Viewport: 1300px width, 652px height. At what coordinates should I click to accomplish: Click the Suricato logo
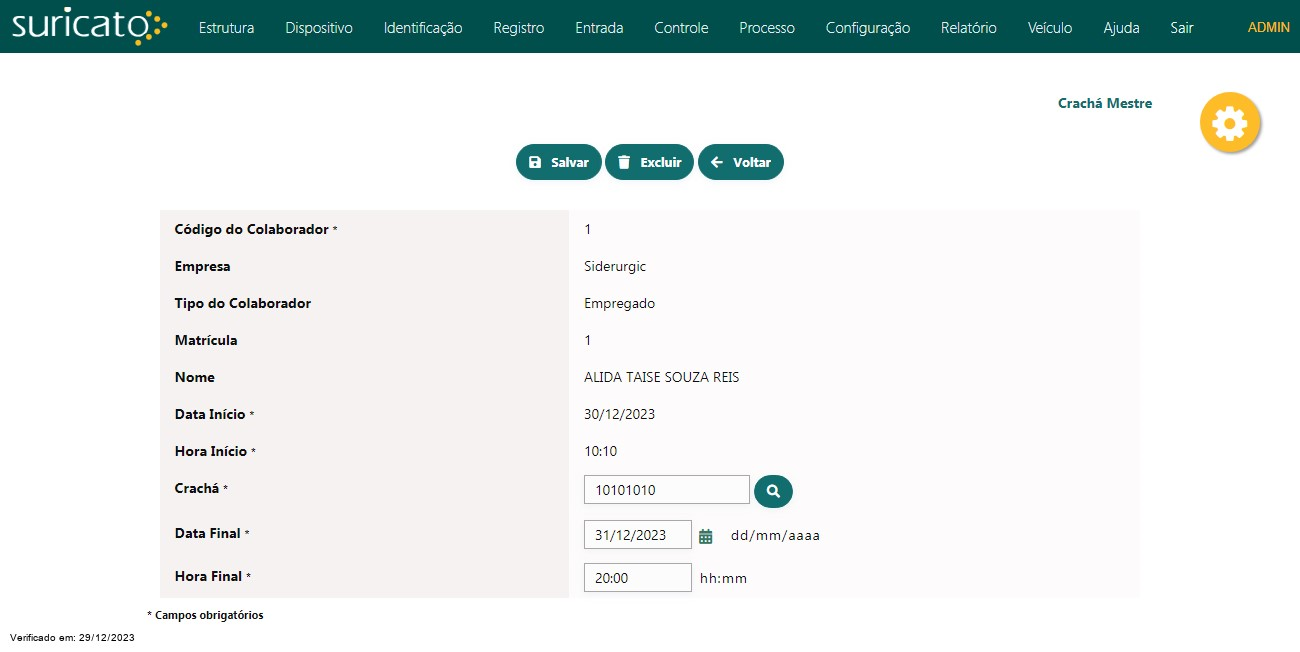coord(90,27)
